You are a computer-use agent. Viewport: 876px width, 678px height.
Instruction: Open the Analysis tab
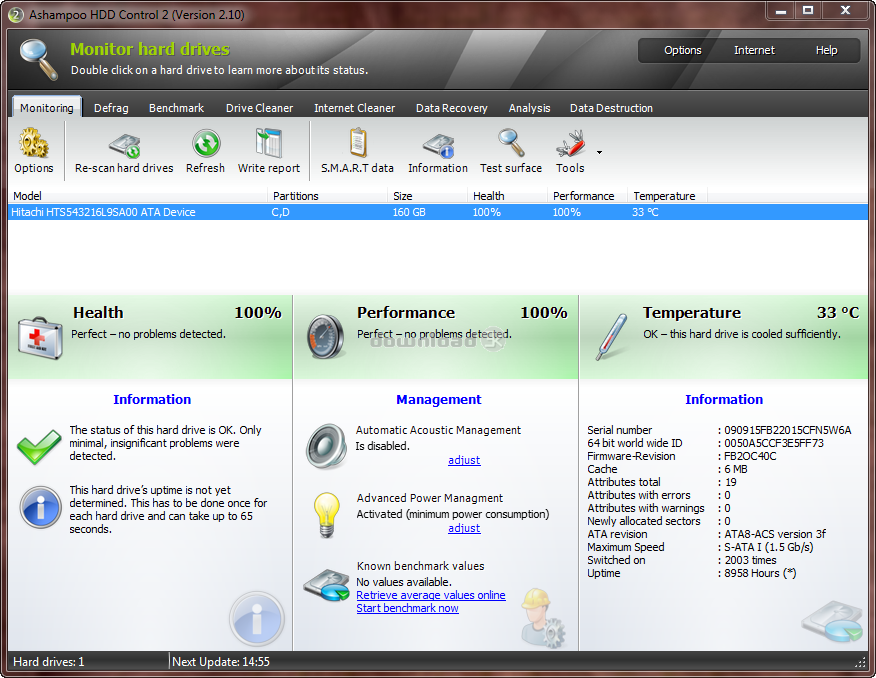[530, 108]
